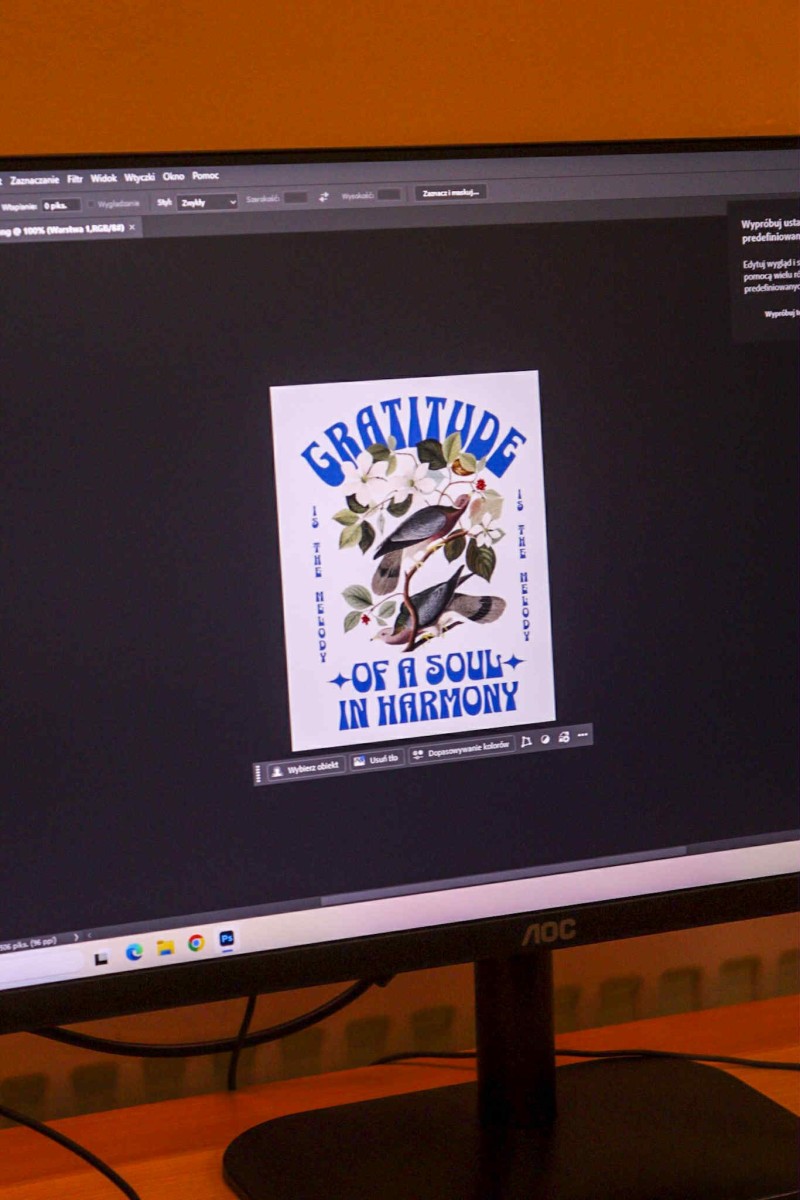The width and height of the screenshot is (800, 1200).
Task: Click the swap width and height arrows
Action: coord(323,197)
